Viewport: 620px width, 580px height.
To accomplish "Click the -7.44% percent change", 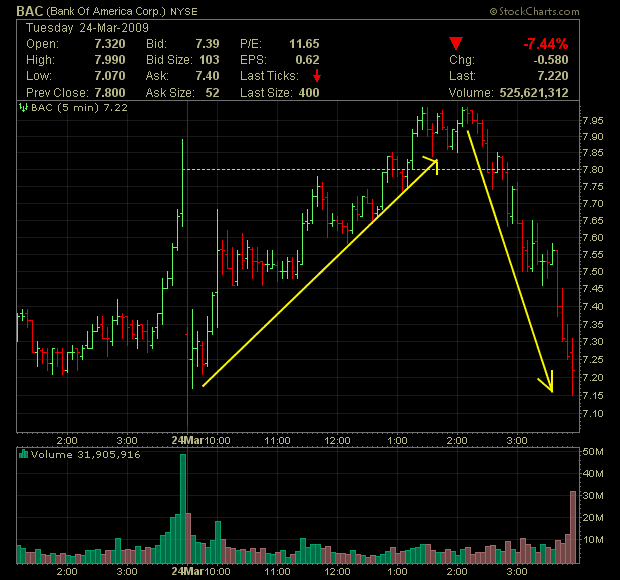I will coord(546,43).
